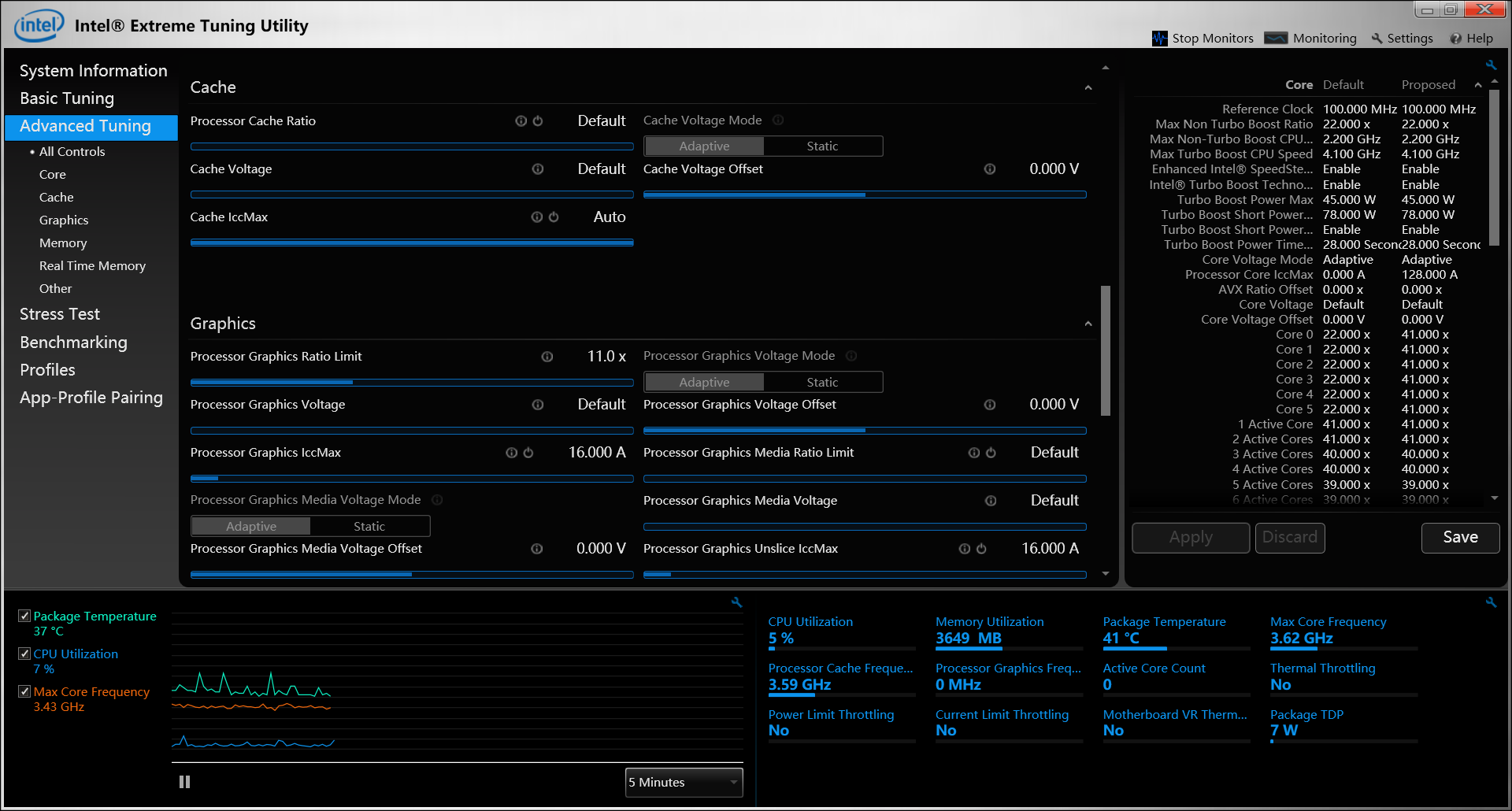Set Processor Graphics Voltage Mode to Adaptive
Screen dimensions: 1512x811
(704, 383)
